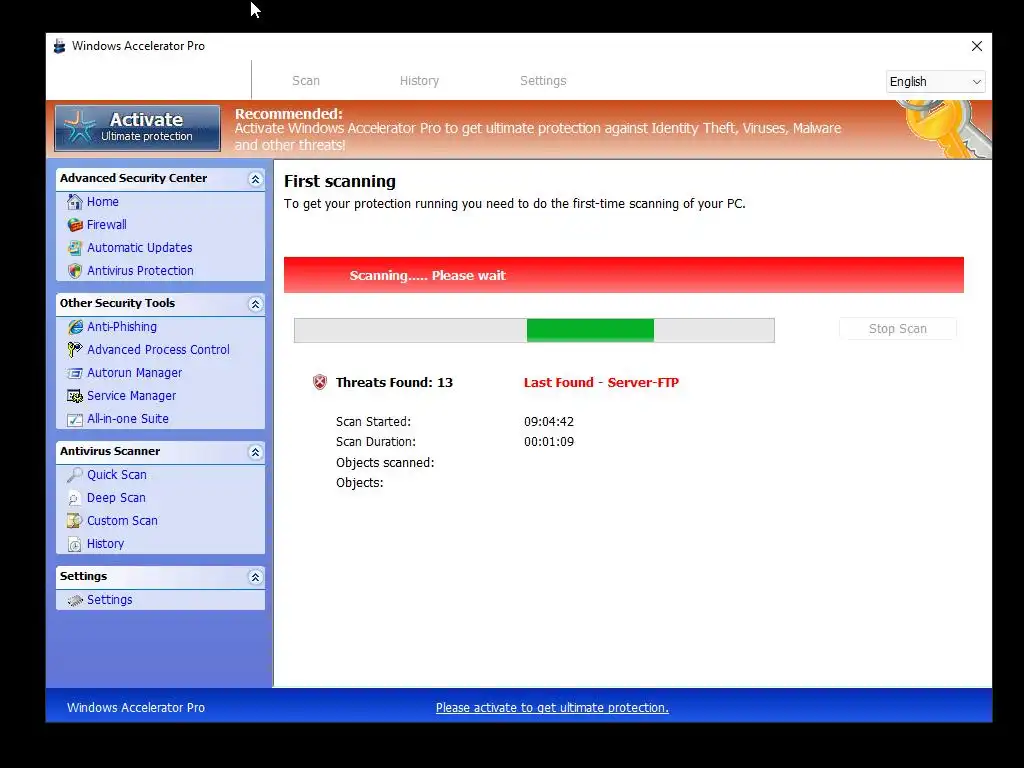
Task: Open History under Antivirus Scanner
Action: [105, 544]
